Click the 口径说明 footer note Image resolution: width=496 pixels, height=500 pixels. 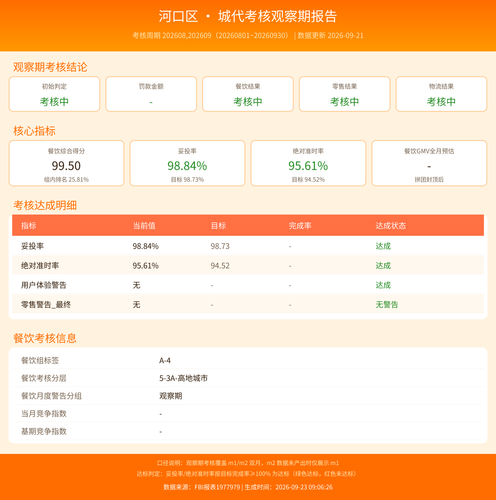point(248,463)
